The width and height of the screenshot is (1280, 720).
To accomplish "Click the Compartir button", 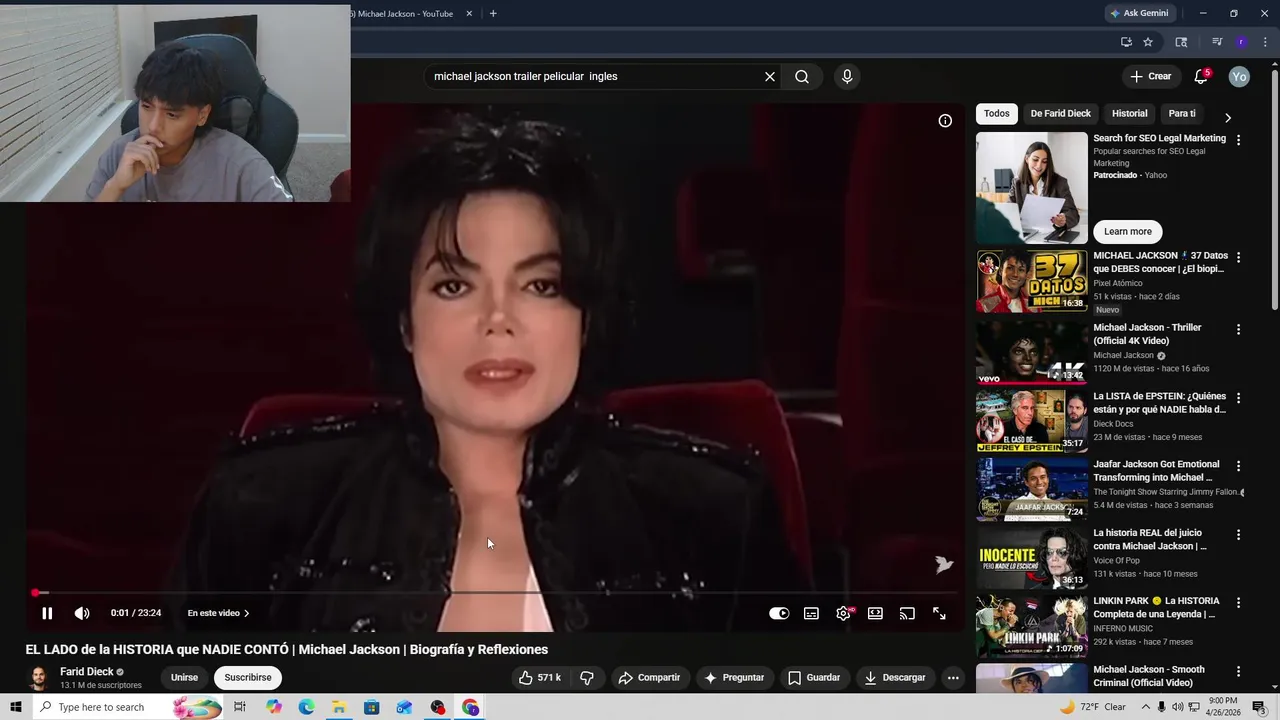I will pyautogui.click(x=649, y=677).
